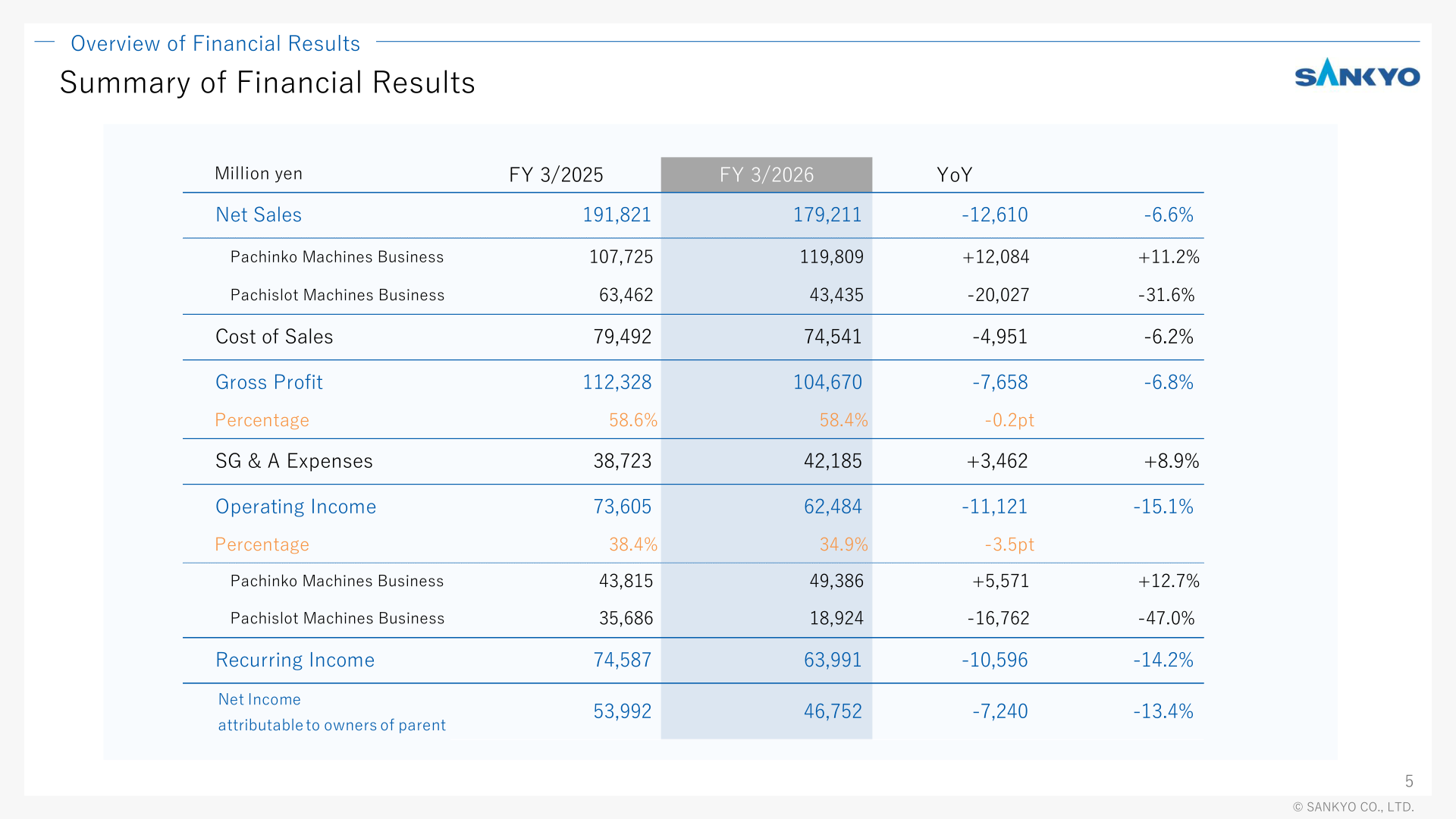1456x819 pixels.
Task: Click the -14.2% figure
Action: (1163, 660)
